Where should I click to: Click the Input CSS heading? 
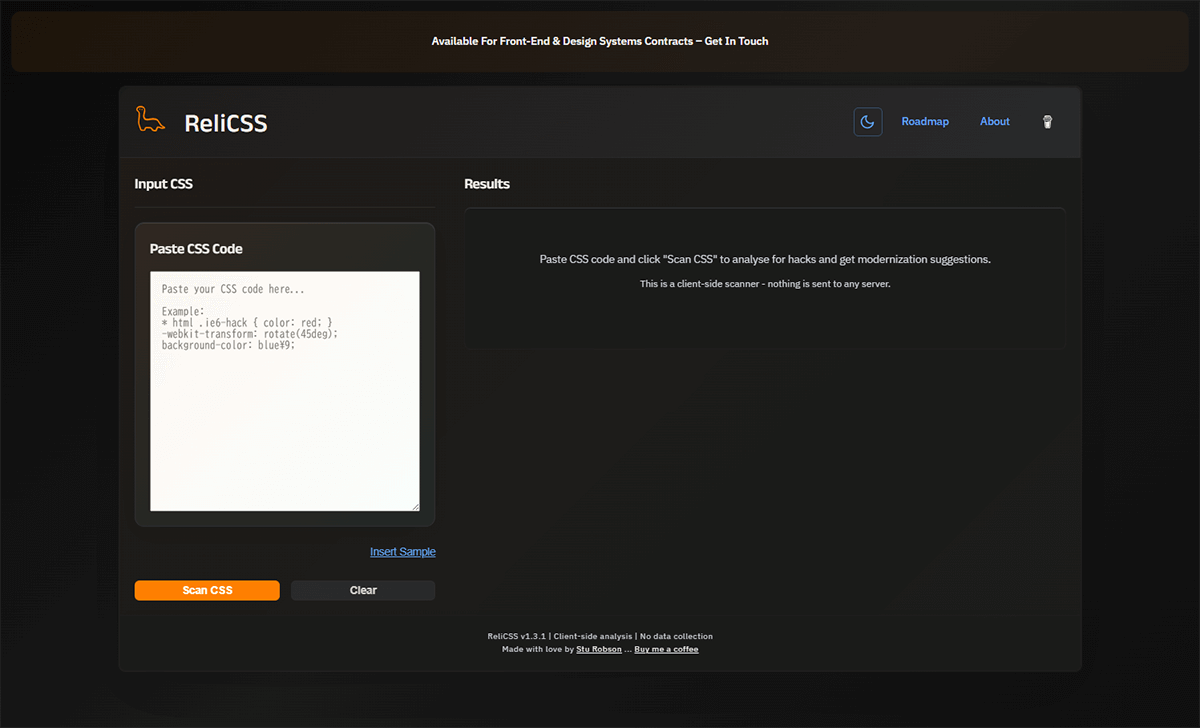[x=164, y=184]
